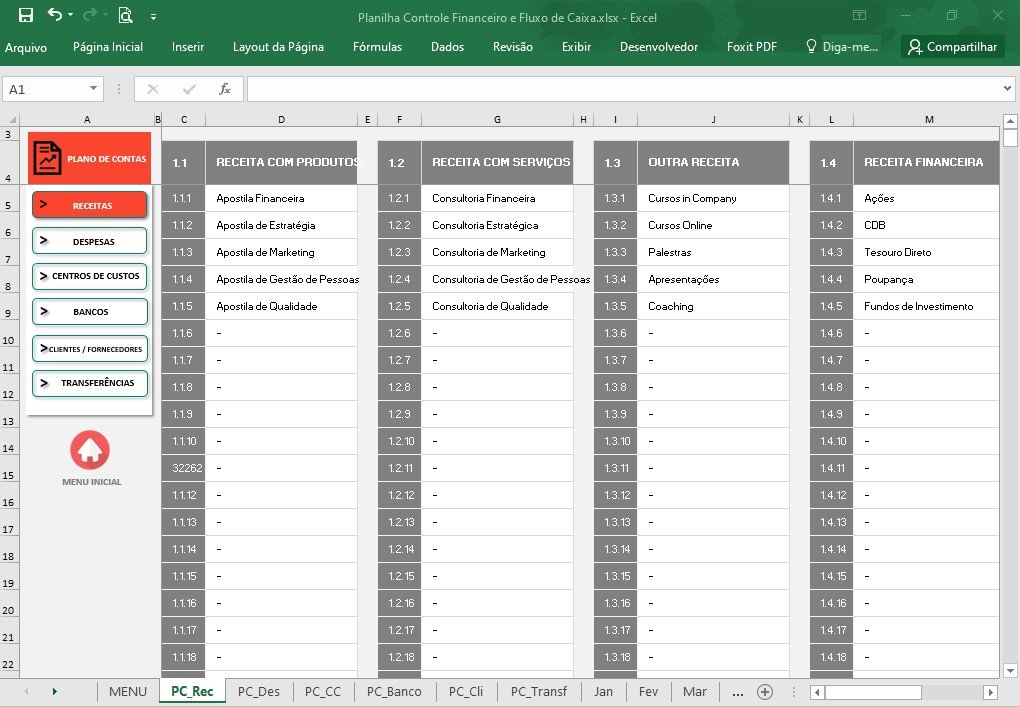Viewport: 1020px width, 707px height.
Task: Click the Save icon in quick access toolbar
Action: coord(25,15)
